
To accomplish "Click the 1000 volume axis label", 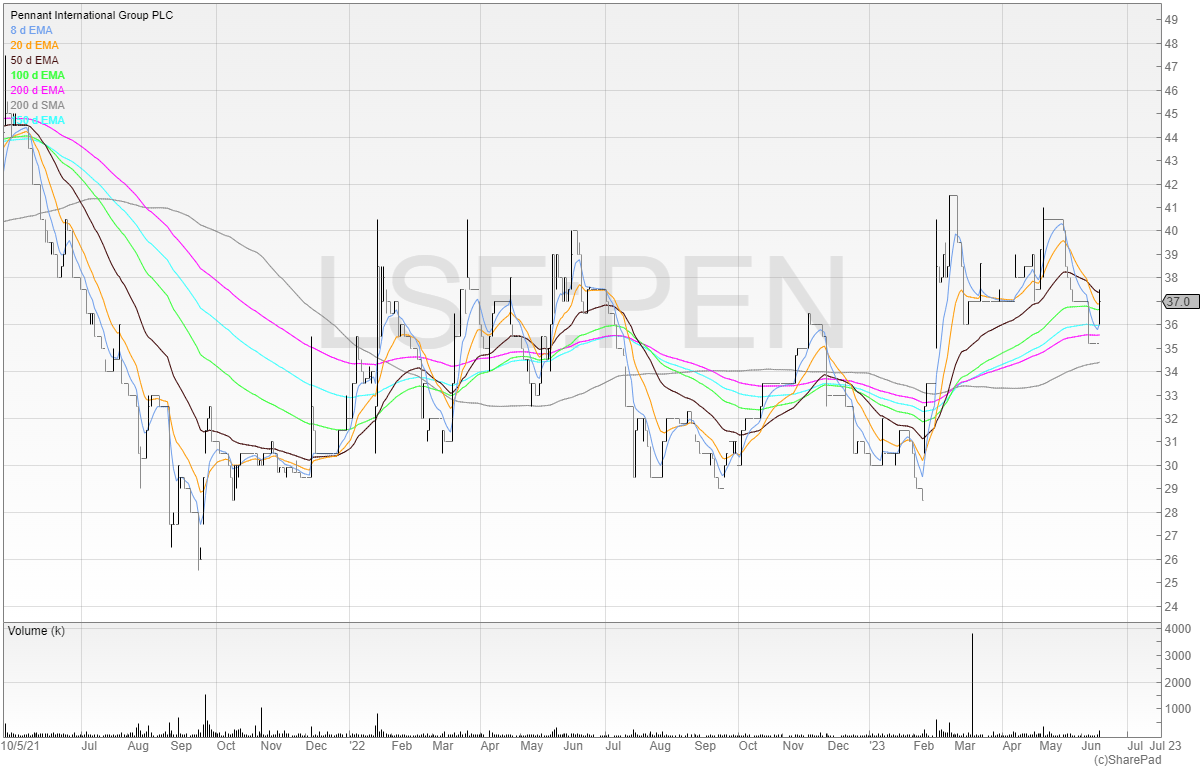I will 1176,709.
